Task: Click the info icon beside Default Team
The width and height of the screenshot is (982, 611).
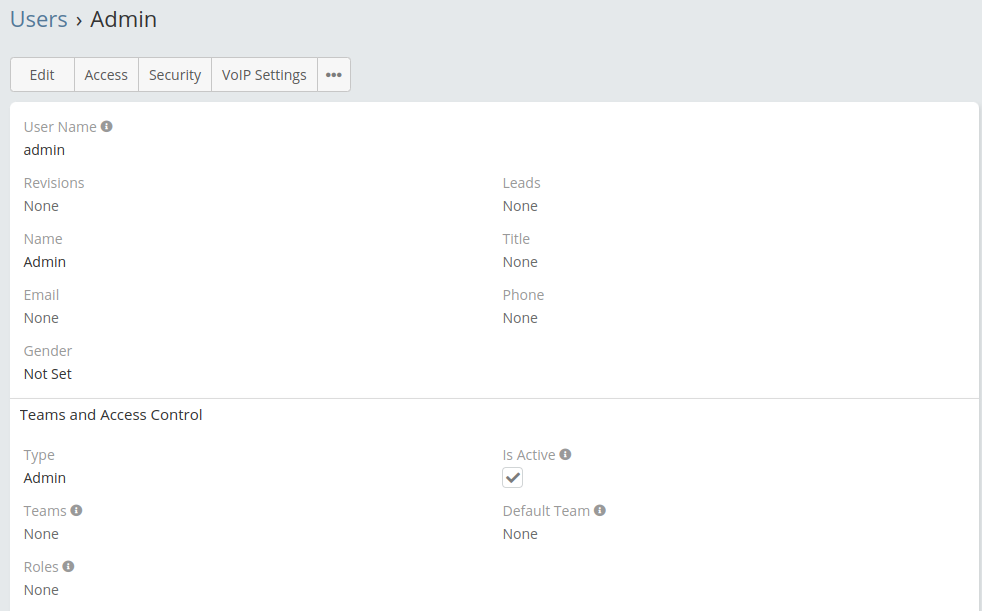Action: pyautogui.click(x=600, y=511)
